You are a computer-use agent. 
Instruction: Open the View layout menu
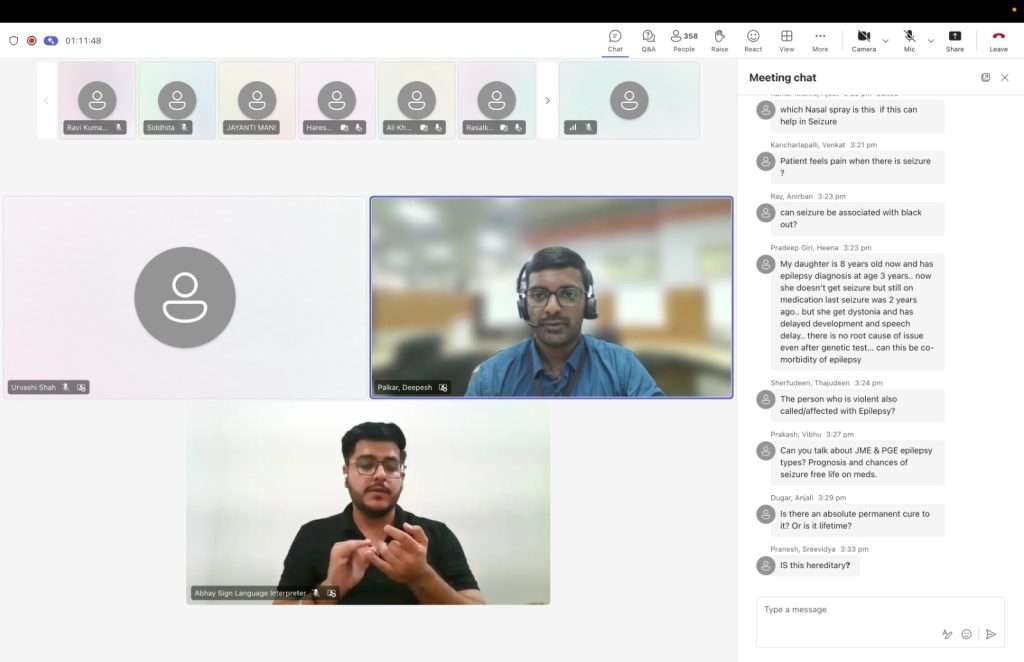tap(787, 40)
